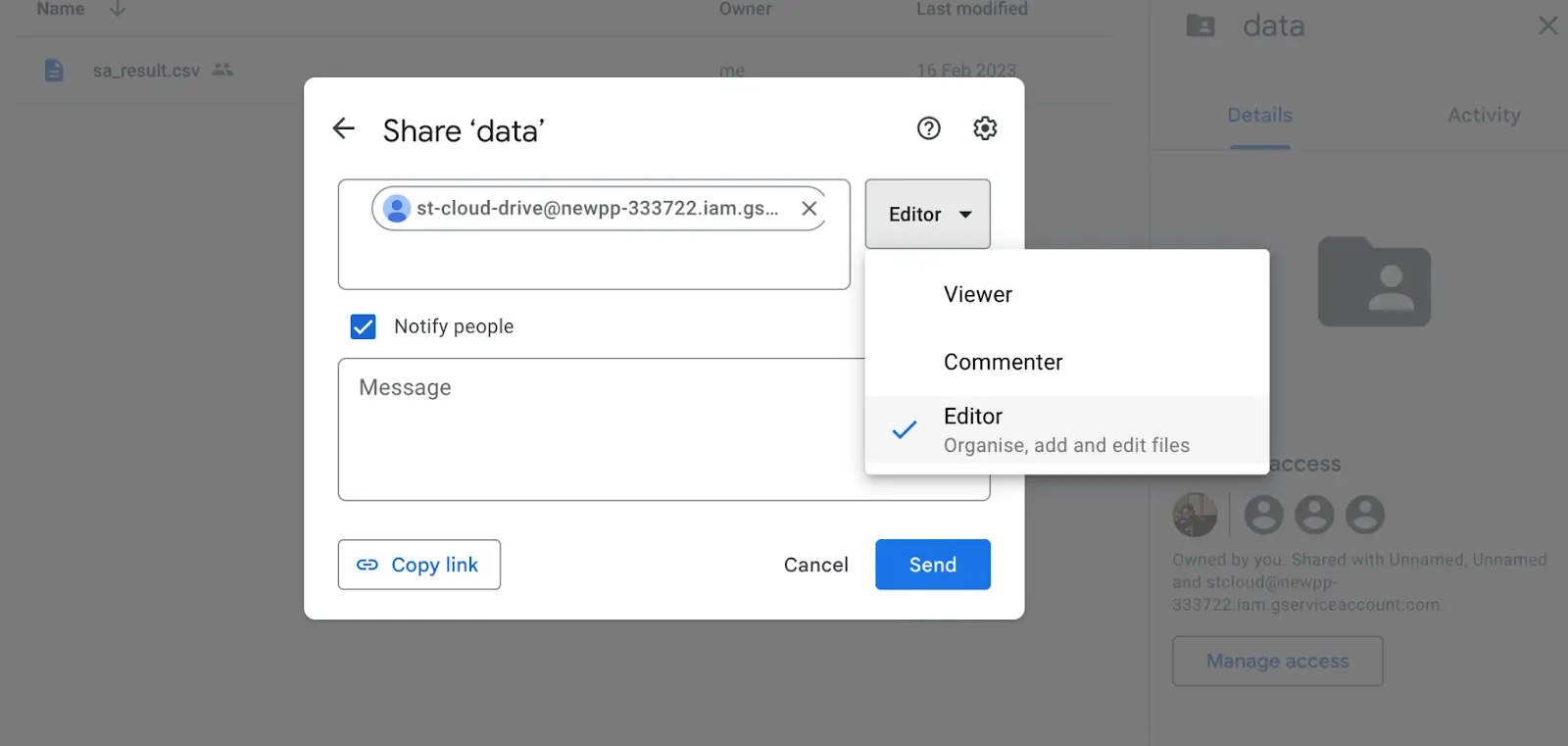The width and height of the screenshot is (1568, 746).
Task: Toggle sort direction arrow next to Name
Action: pyautogui.click(x=118, y=9)
